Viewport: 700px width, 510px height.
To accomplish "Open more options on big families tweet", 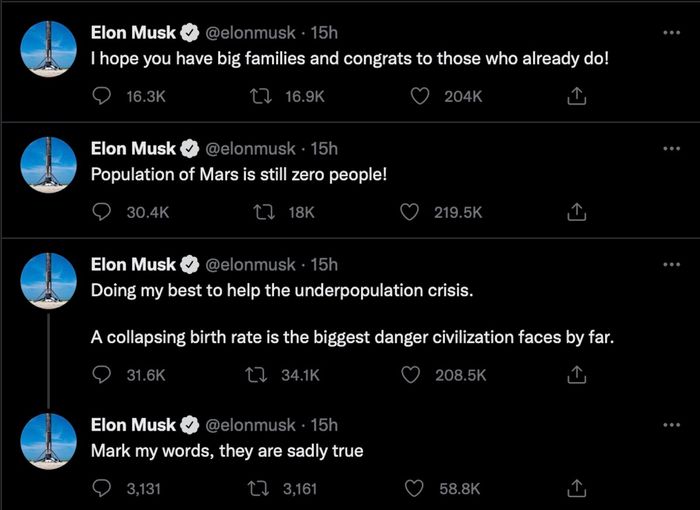I will [x=671, y=32].
